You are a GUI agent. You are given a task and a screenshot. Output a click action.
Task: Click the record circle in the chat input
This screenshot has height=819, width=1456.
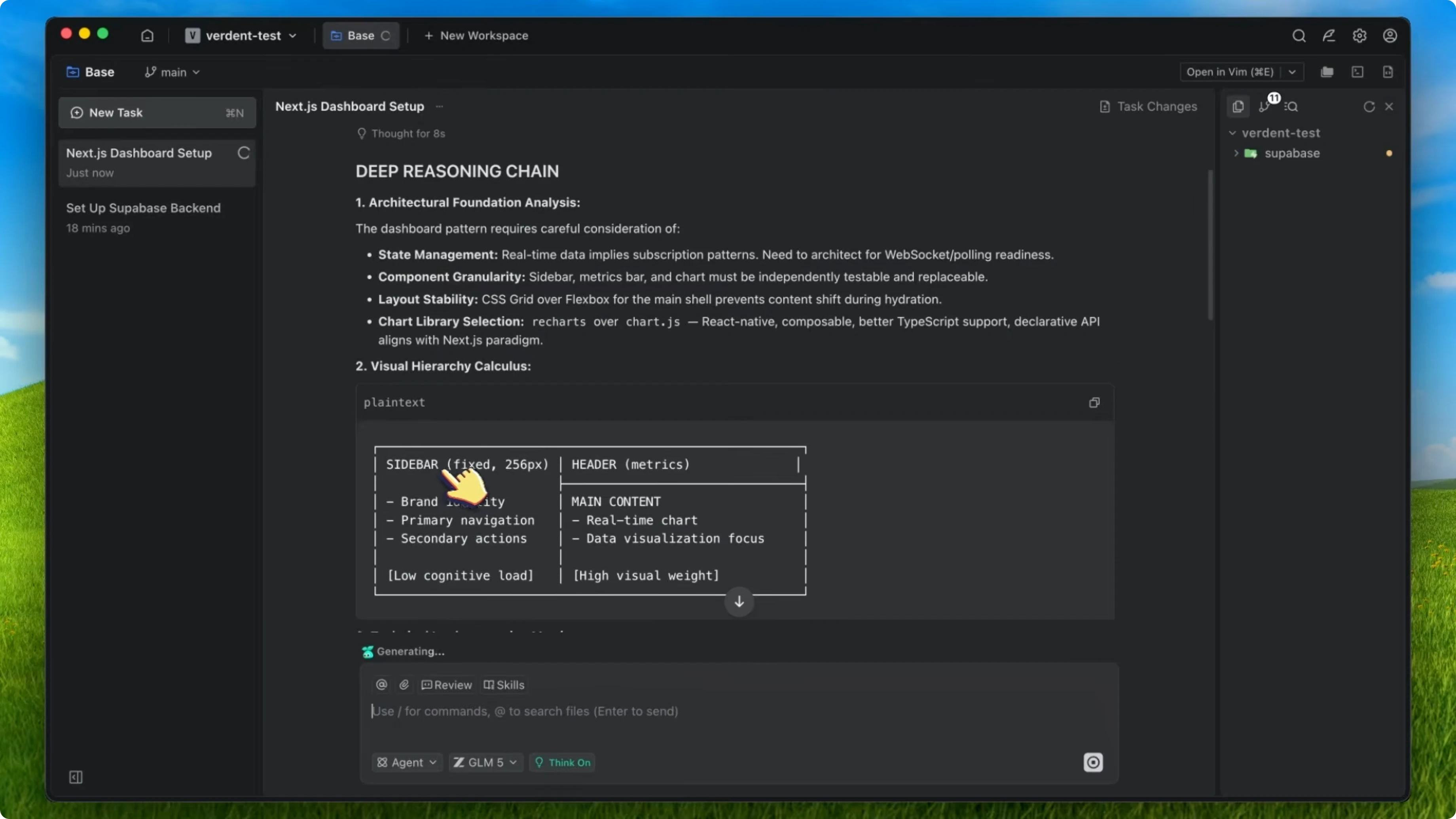[1093, 762]
